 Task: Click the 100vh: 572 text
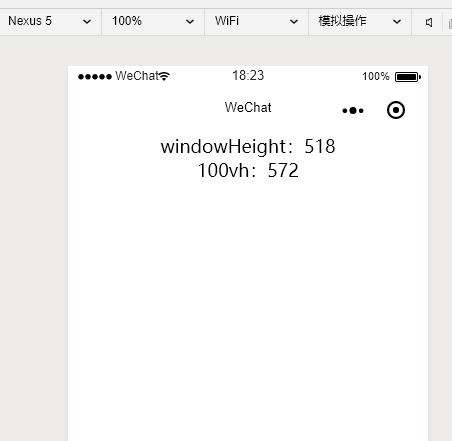point(248,171)
